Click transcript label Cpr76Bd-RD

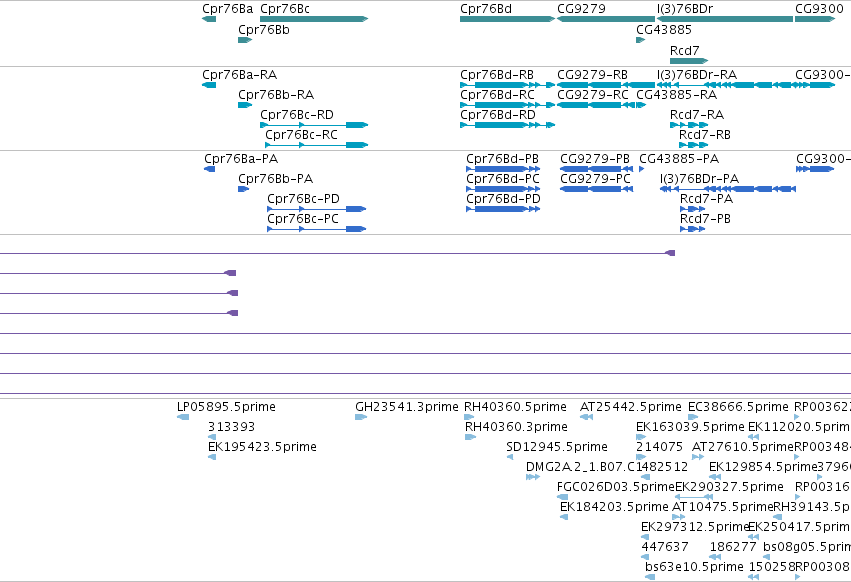(498, 115)
